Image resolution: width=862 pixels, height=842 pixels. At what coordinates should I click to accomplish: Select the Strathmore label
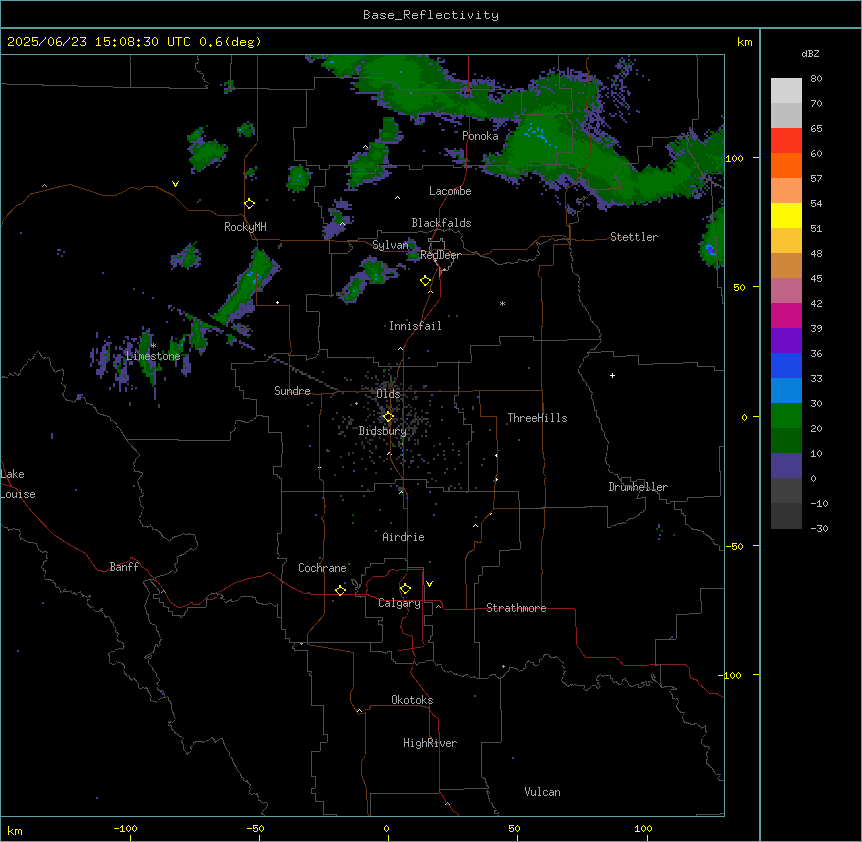click(x=516, y=608)
